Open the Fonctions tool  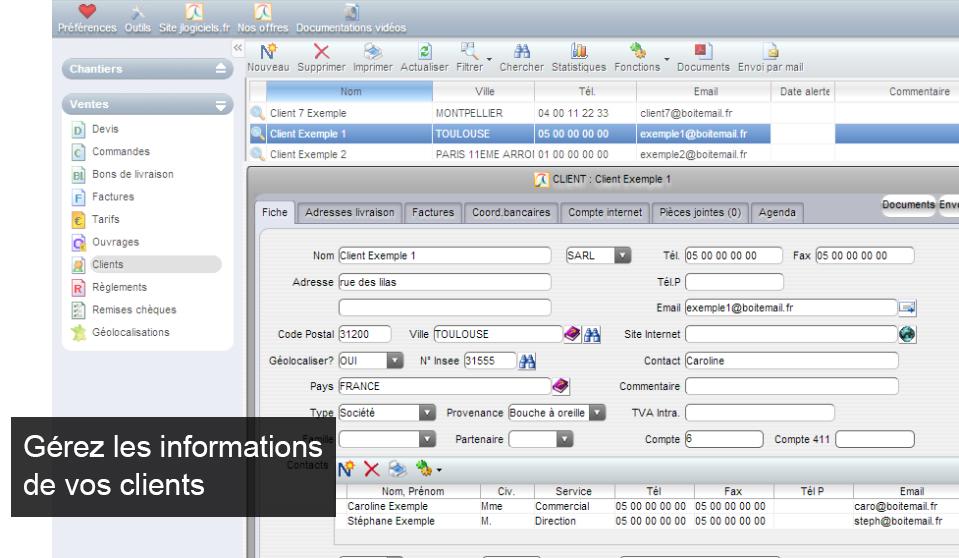pyautogui.click(x=637, y=58)
